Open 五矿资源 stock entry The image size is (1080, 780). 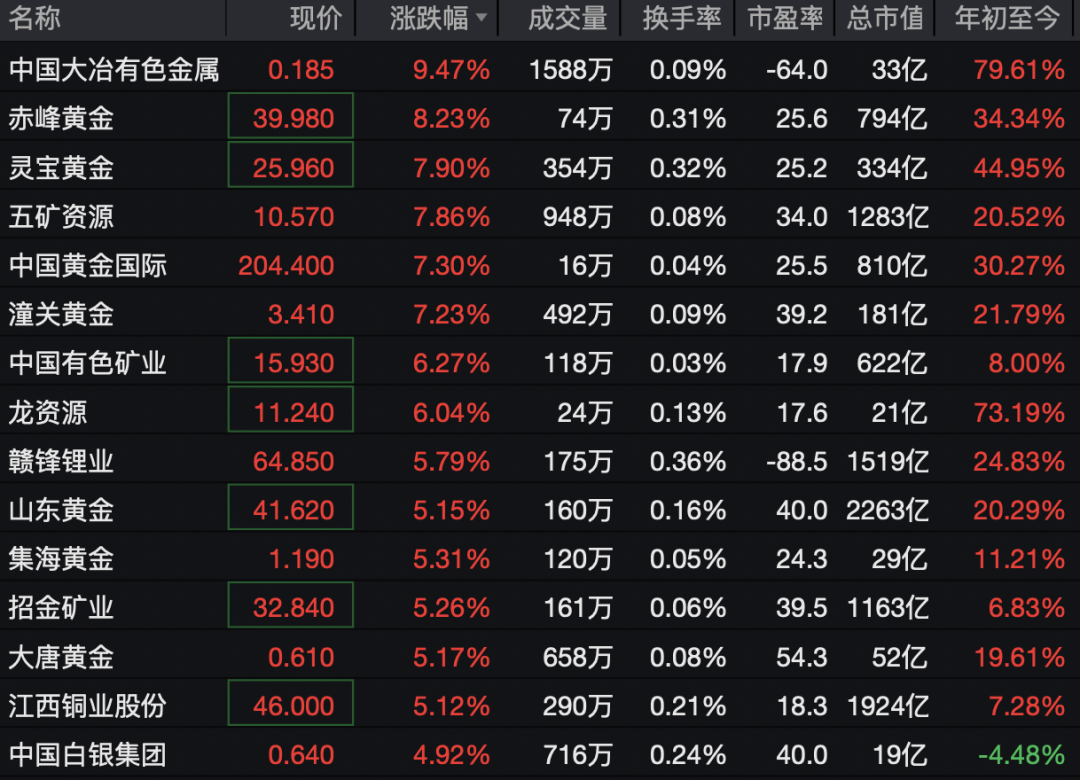(x=62, y=216)
